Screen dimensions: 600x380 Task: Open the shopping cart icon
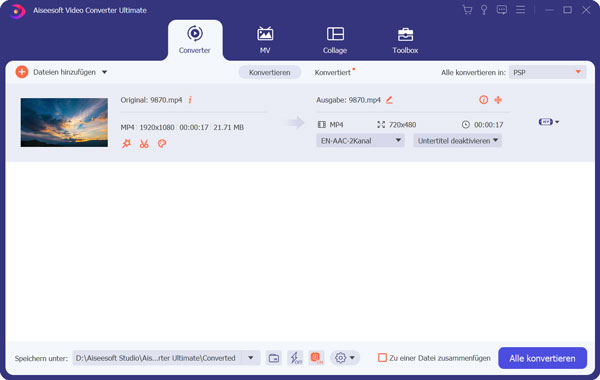pyautogui.click(x=467, y=10)
